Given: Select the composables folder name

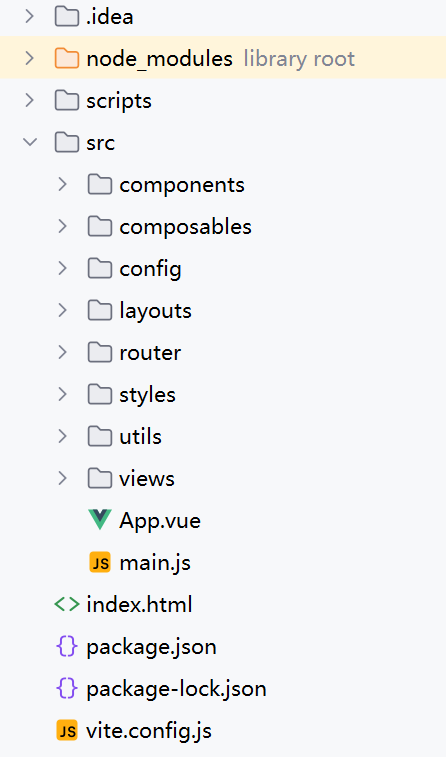Looking at the screenshot, I should (x=185, y=226).
